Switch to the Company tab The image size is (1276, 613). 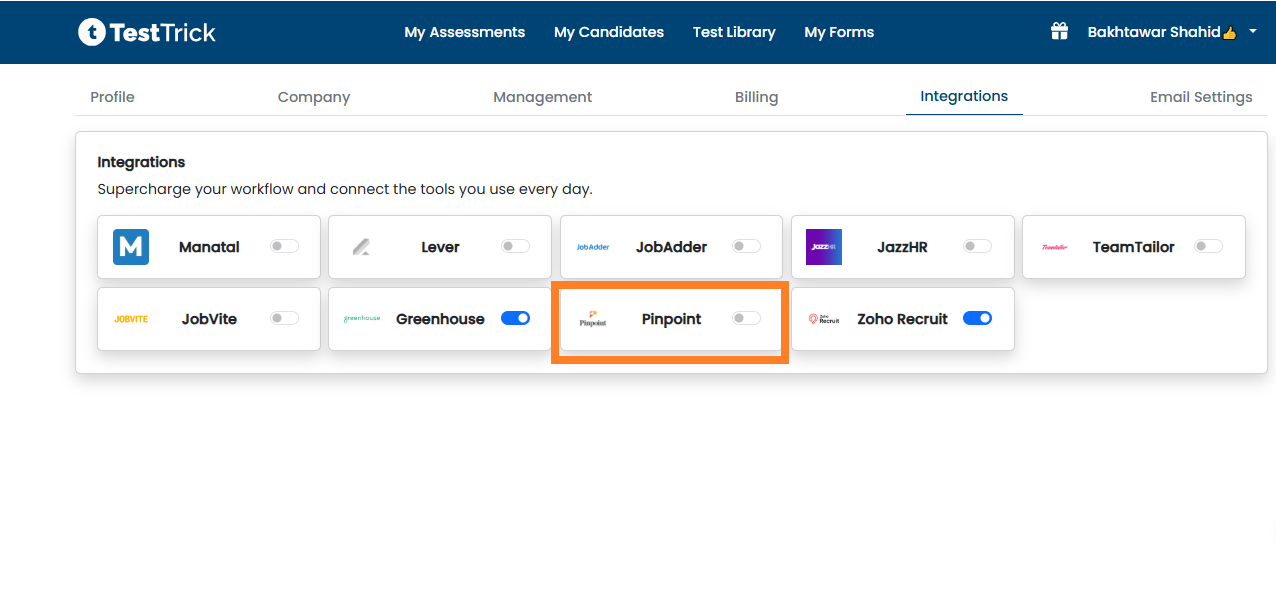(x=314, y=97)
